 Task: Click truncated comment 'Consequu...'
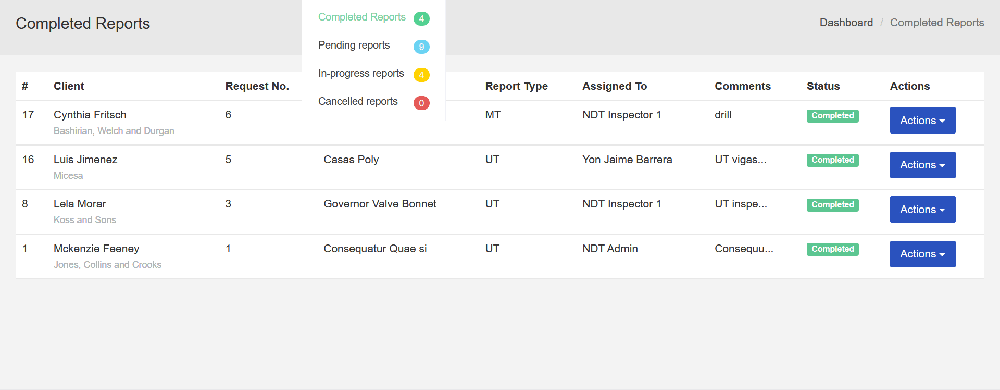[x=744, y=249]
